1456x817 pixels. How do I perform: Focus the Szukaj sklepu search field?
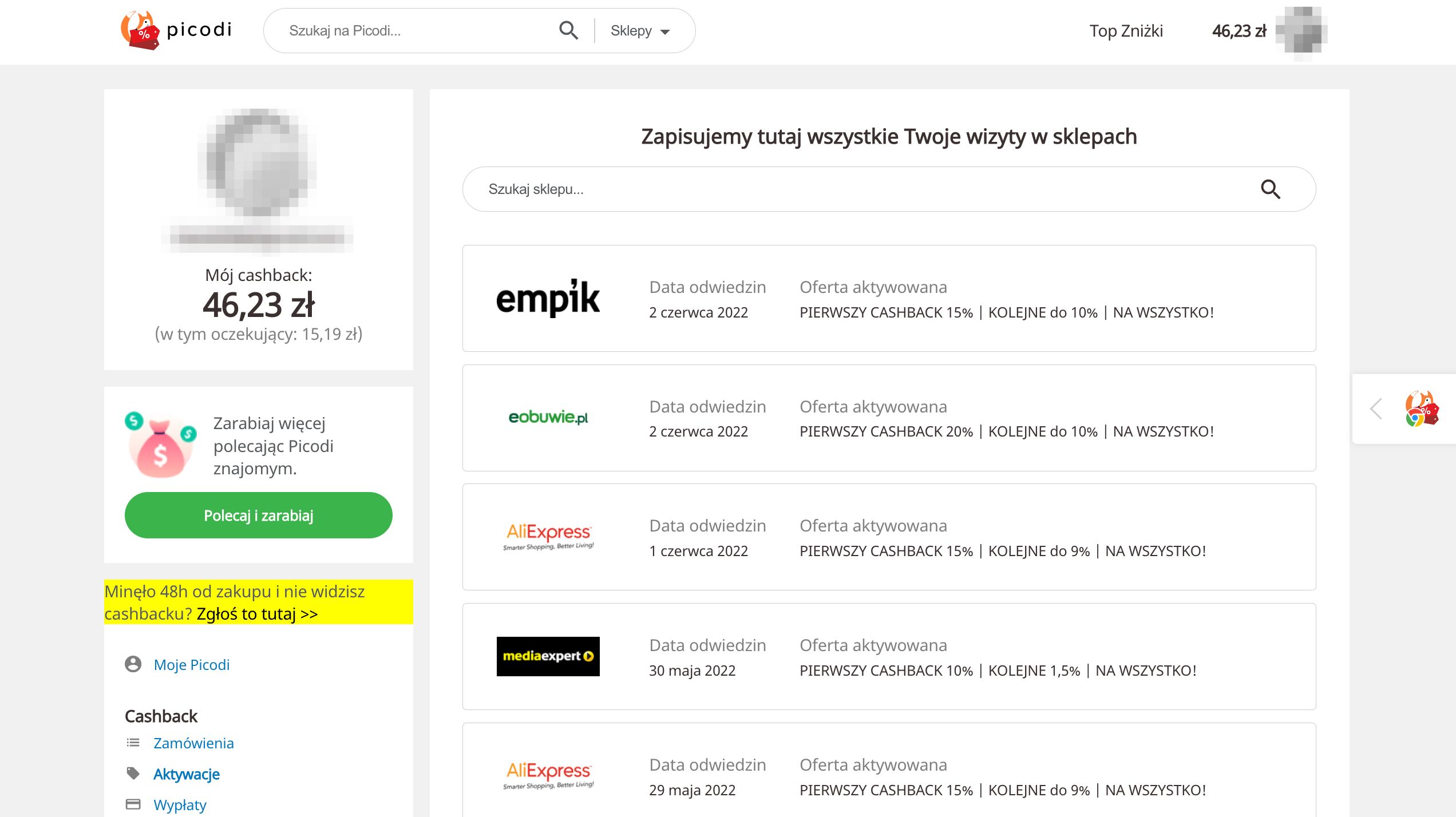point(889,189)
